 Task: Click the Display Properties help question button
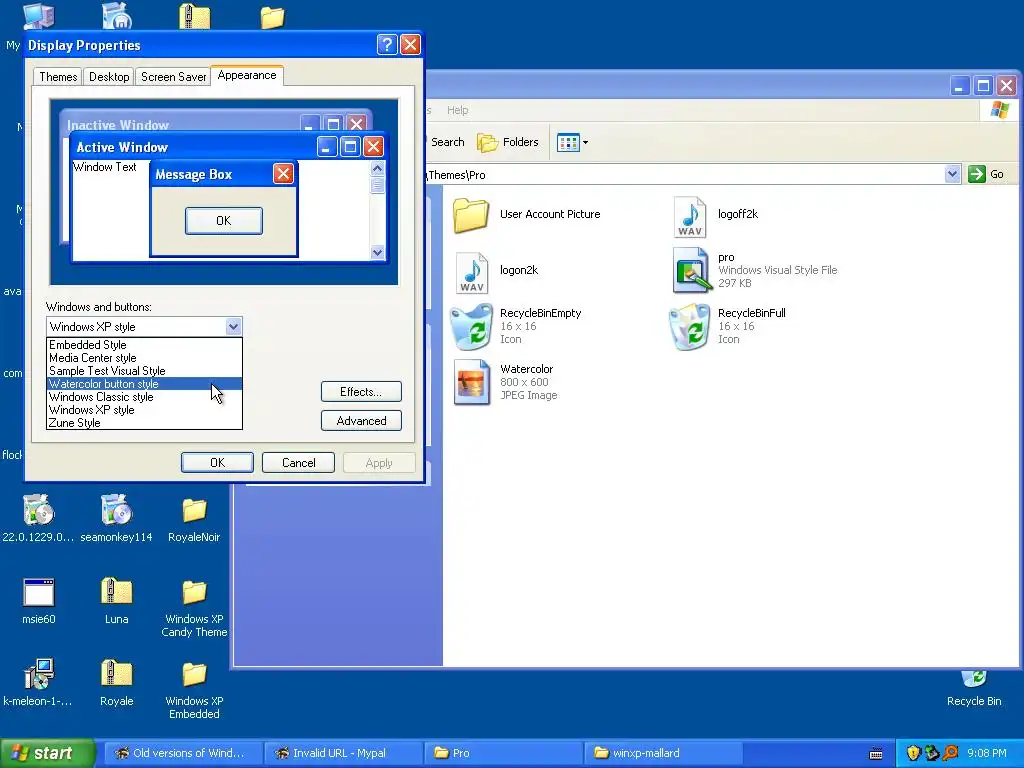point(387,44)
